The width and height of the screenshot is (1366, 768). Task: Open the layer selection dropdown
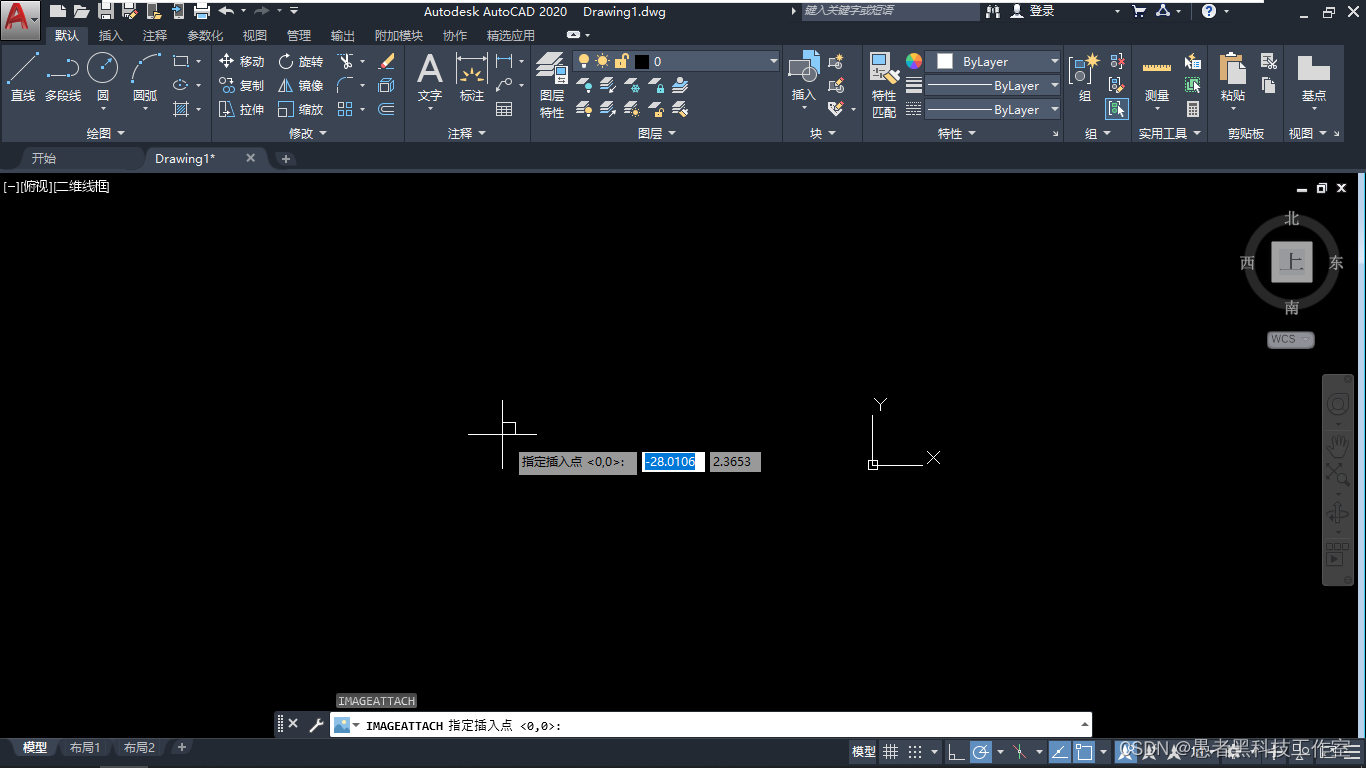click(x=676, y=61)
